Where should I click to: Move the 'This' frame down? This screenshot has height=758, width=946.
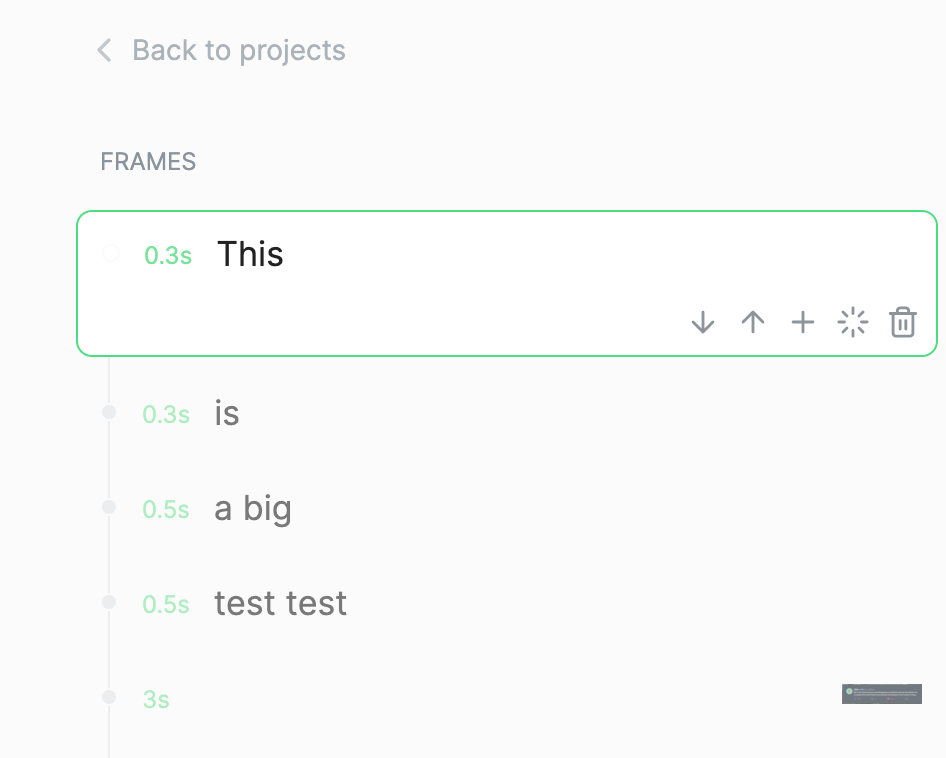point(703,322)
